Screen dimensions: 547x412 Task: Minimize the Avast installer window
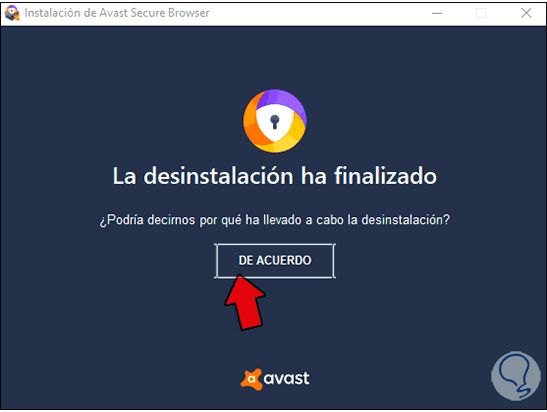[x=437, y=13]
